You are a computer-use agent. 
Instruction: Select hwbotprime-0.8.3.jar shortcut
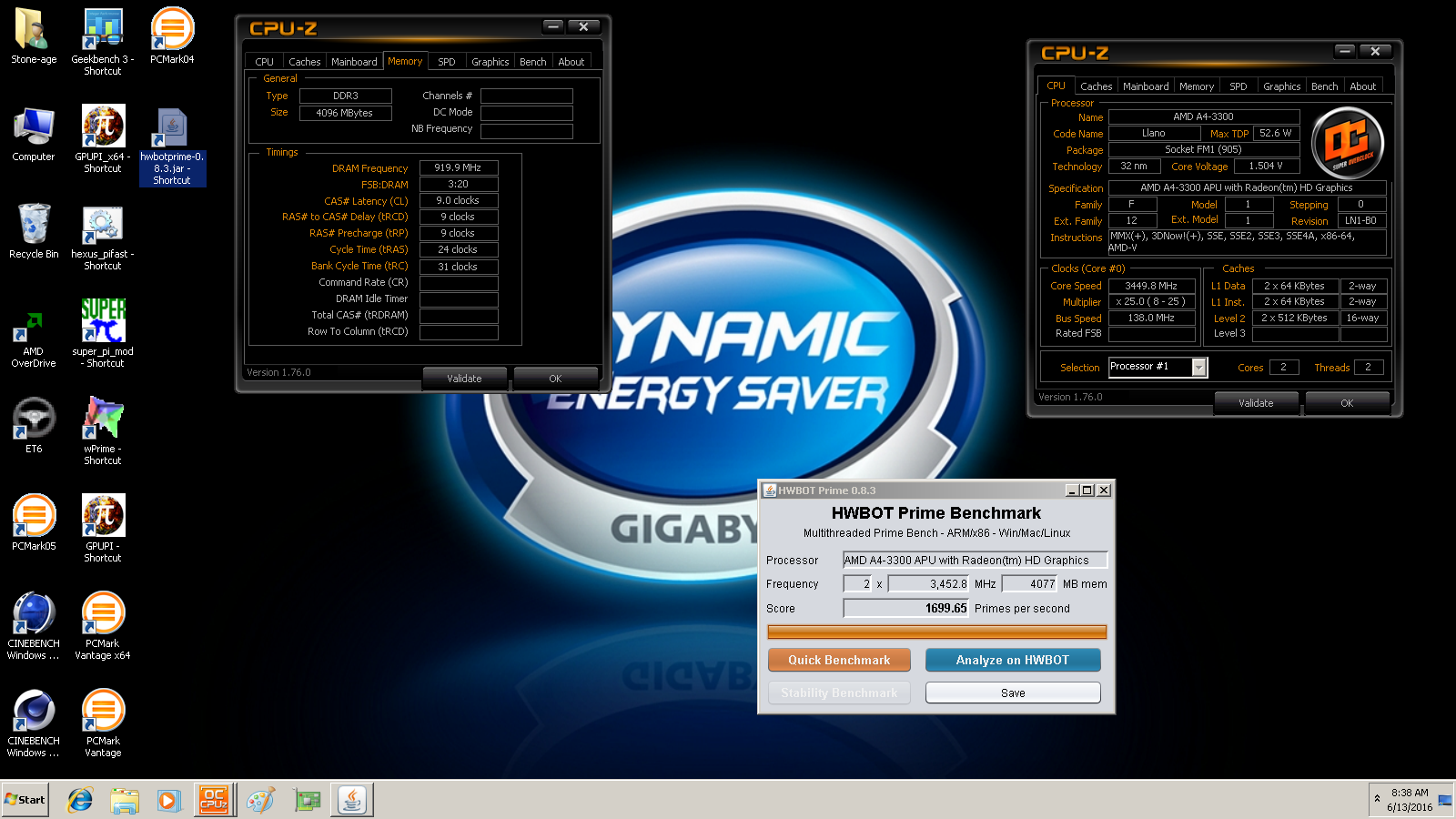tap(172, 146)
